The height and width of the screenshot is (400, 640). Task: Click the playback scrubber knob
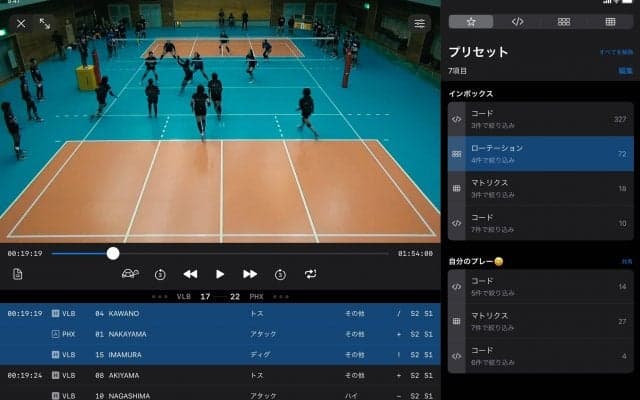pos(113,253)
